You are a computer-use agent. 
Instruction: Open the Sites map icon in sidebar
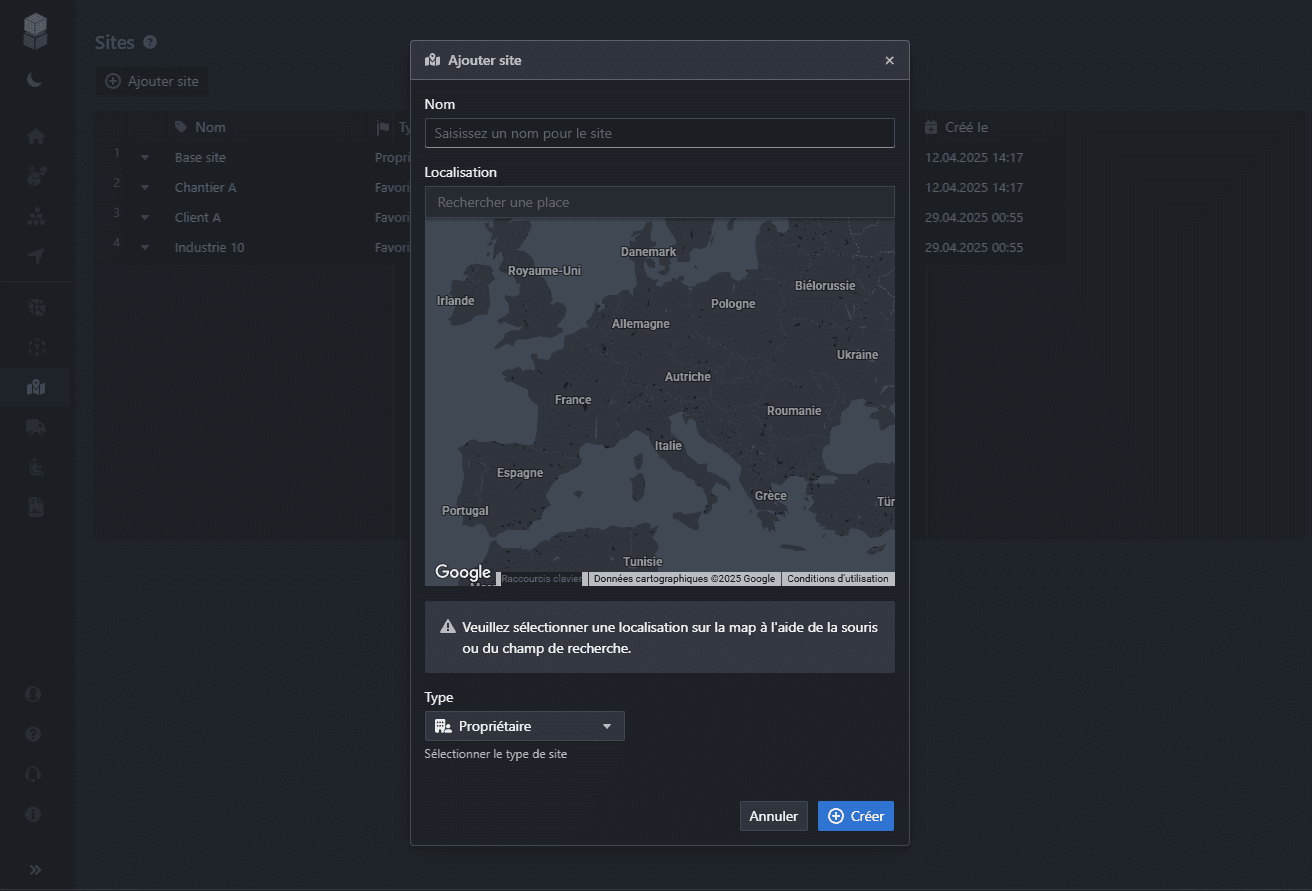(x=36, y=387)
